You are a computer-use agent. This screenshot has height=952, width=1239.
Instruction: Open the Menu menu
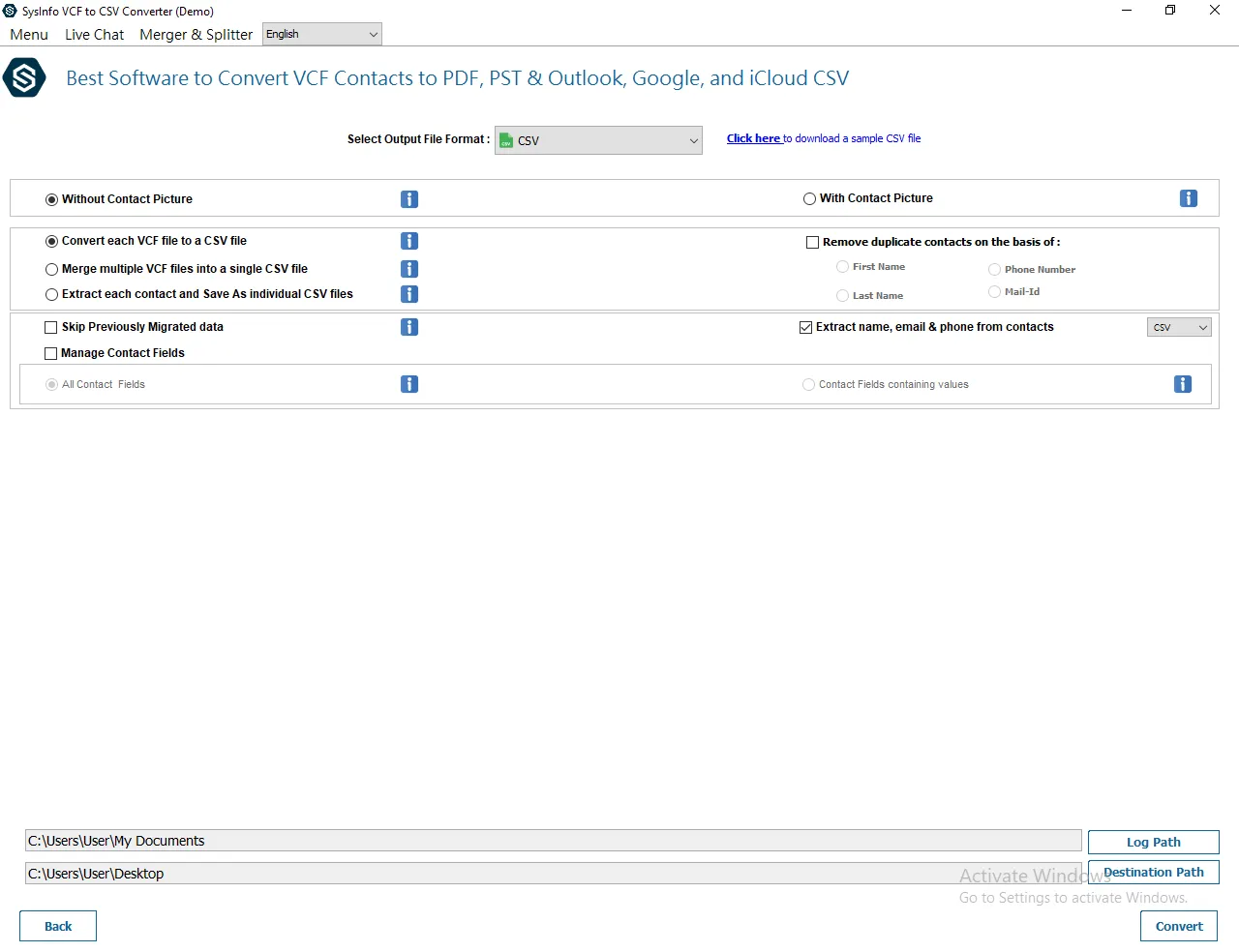coord(29,35)
